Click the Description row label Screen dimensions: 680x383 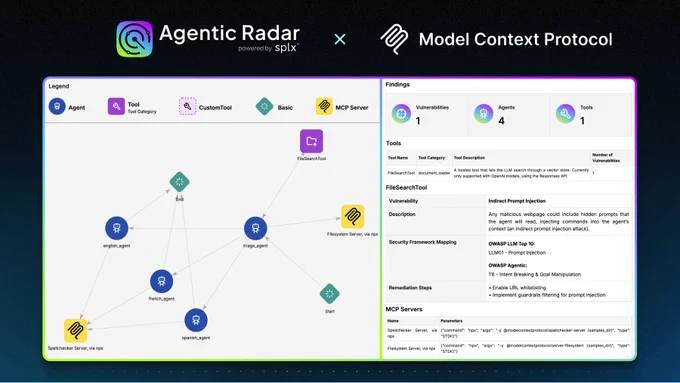click(402, 214)
